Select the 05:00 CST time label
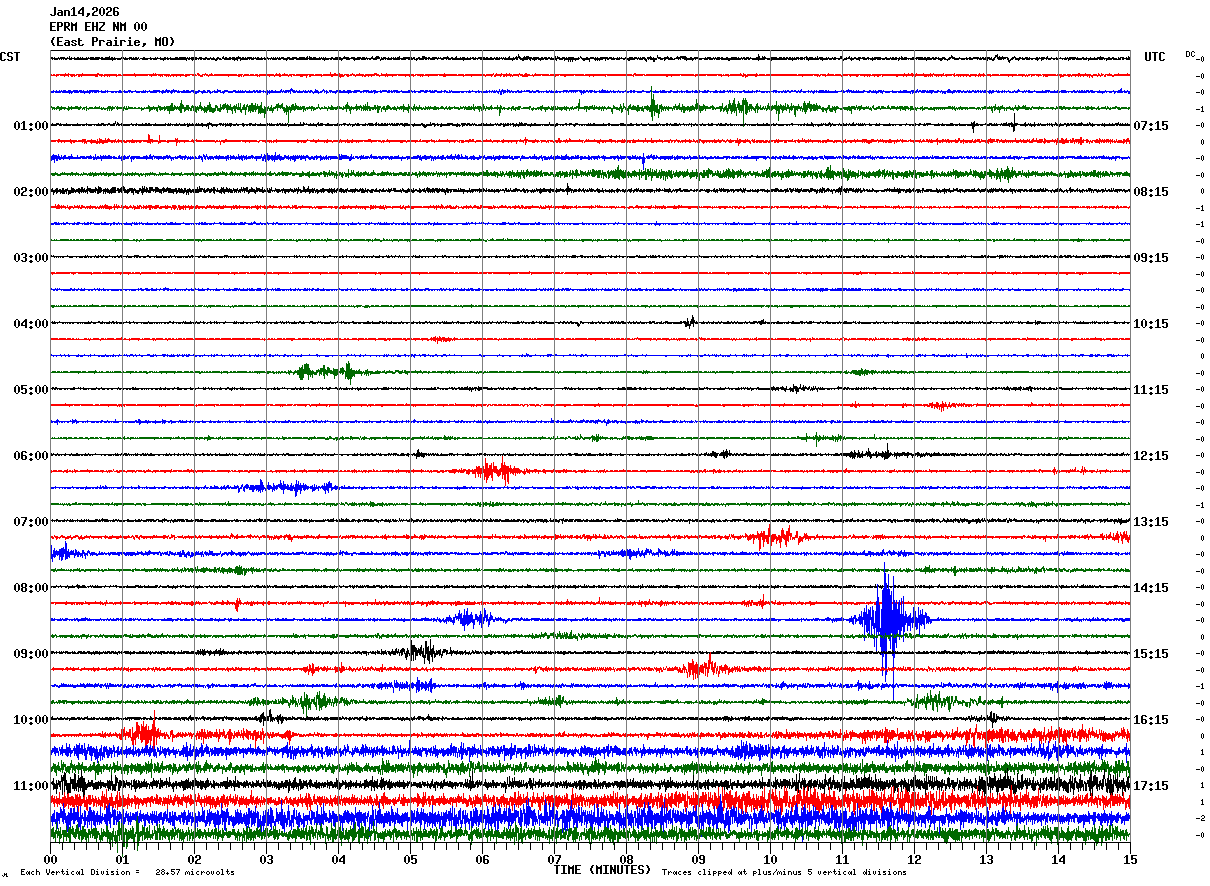The height and width of the screenshot is (886, 1210). tap(31, 390)
